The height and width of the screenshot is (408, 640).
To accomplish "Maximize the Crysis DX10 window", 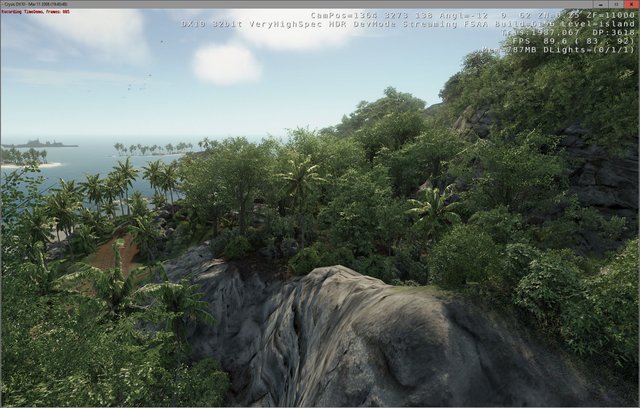I will (616, 4).
